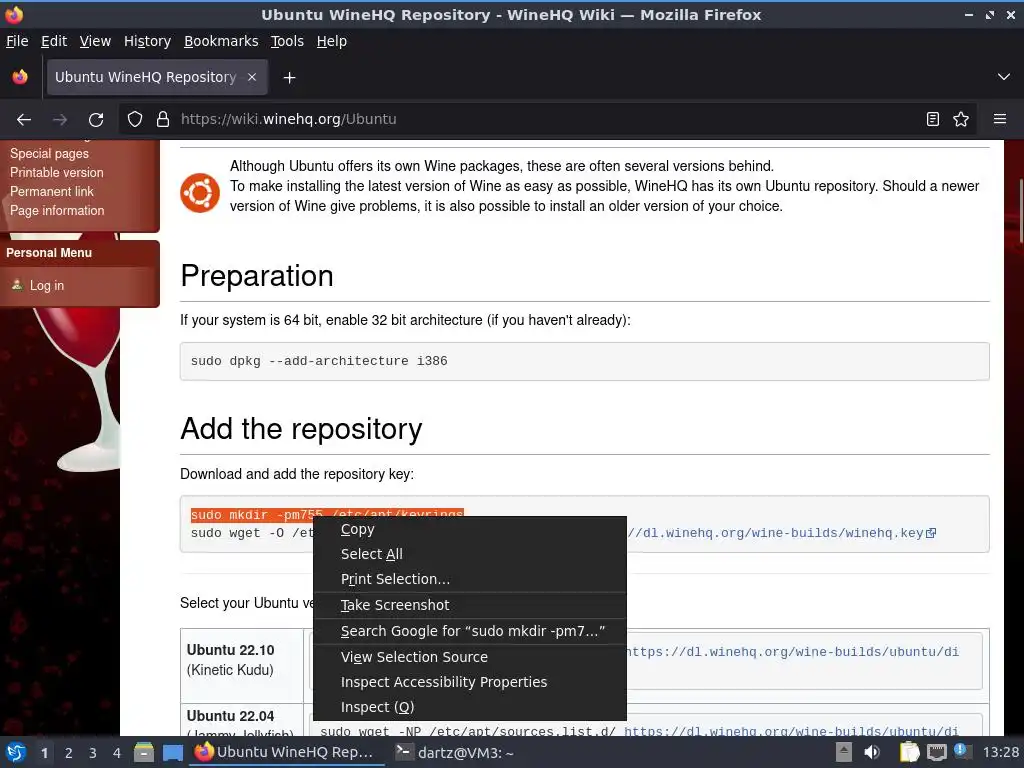Open the File menu
1024x768 pixels.
(x=17, y=41)
